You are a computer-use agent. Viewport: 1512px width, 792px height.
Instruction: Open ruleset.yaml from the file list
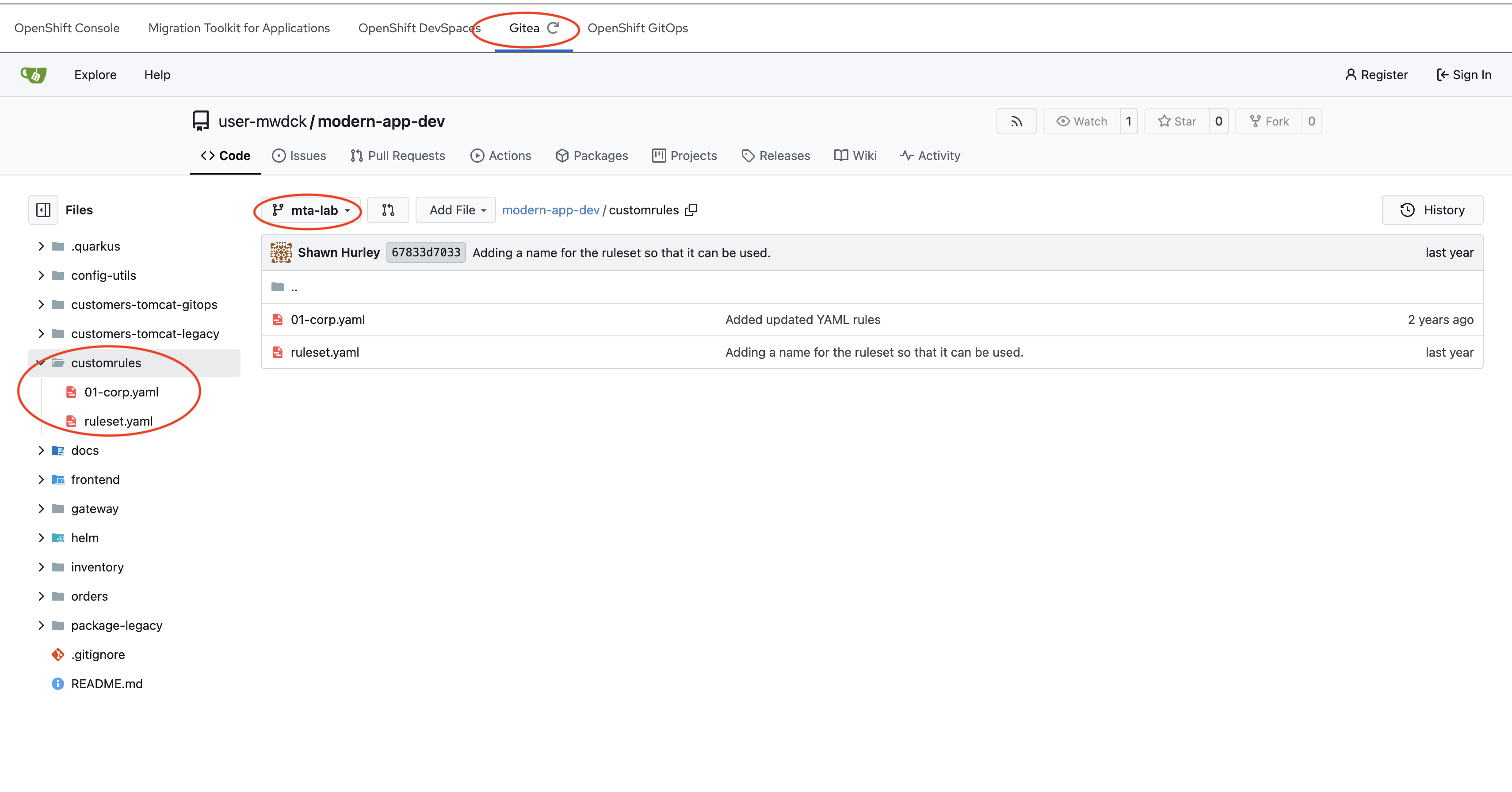coord(325,352)
